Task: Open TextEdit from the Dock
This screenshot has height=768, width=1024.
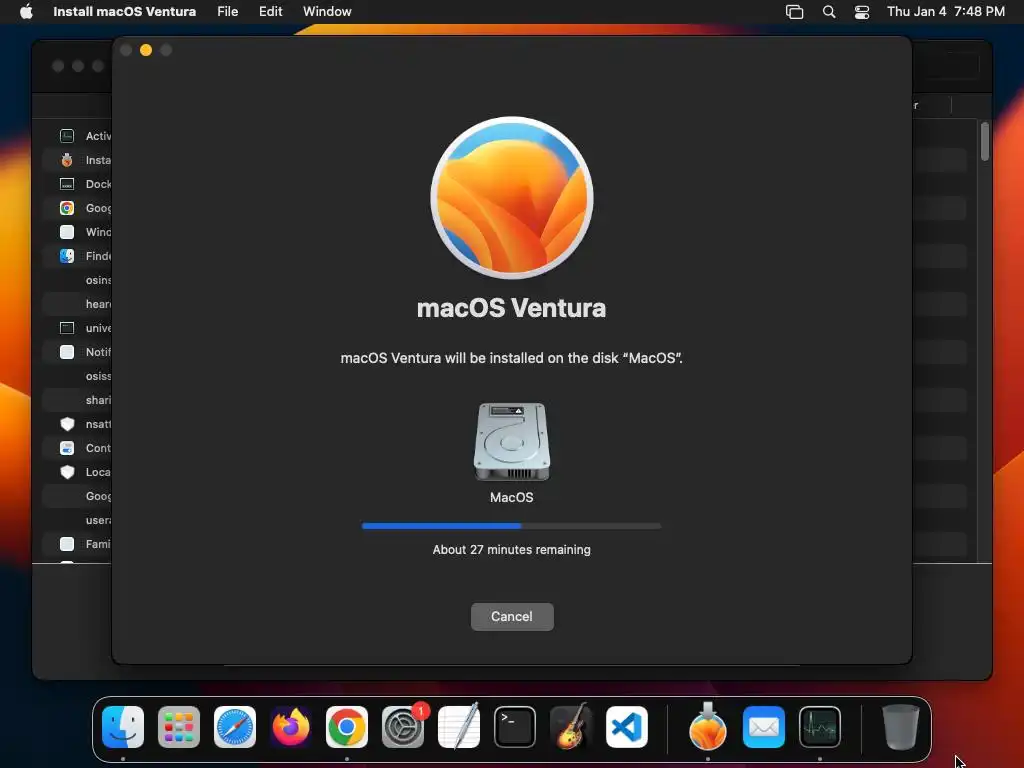Action: 459,727
